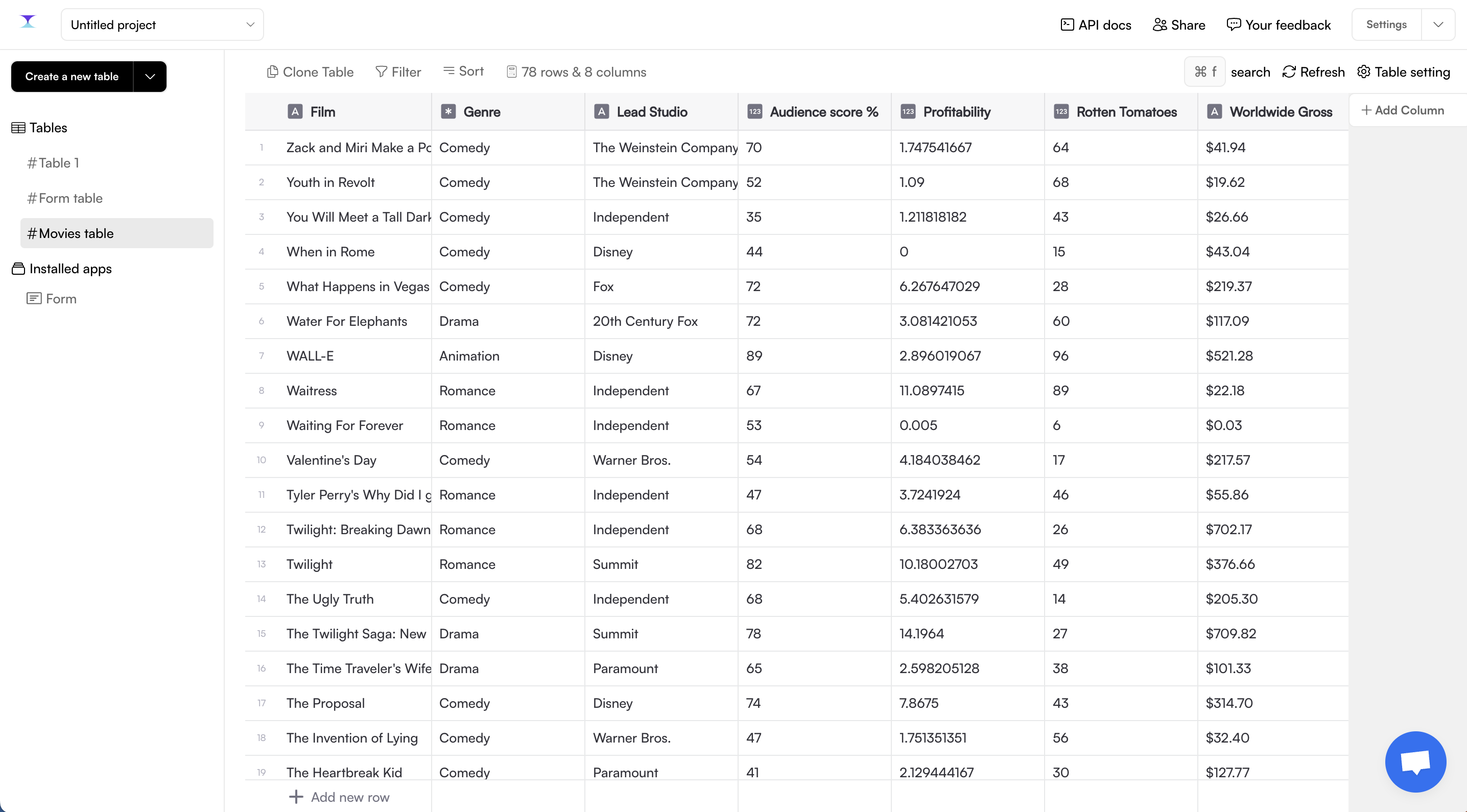Select the '$0.03' gross cell
The width and height of the screenshot is (1467, 812).
point(1273,425)
